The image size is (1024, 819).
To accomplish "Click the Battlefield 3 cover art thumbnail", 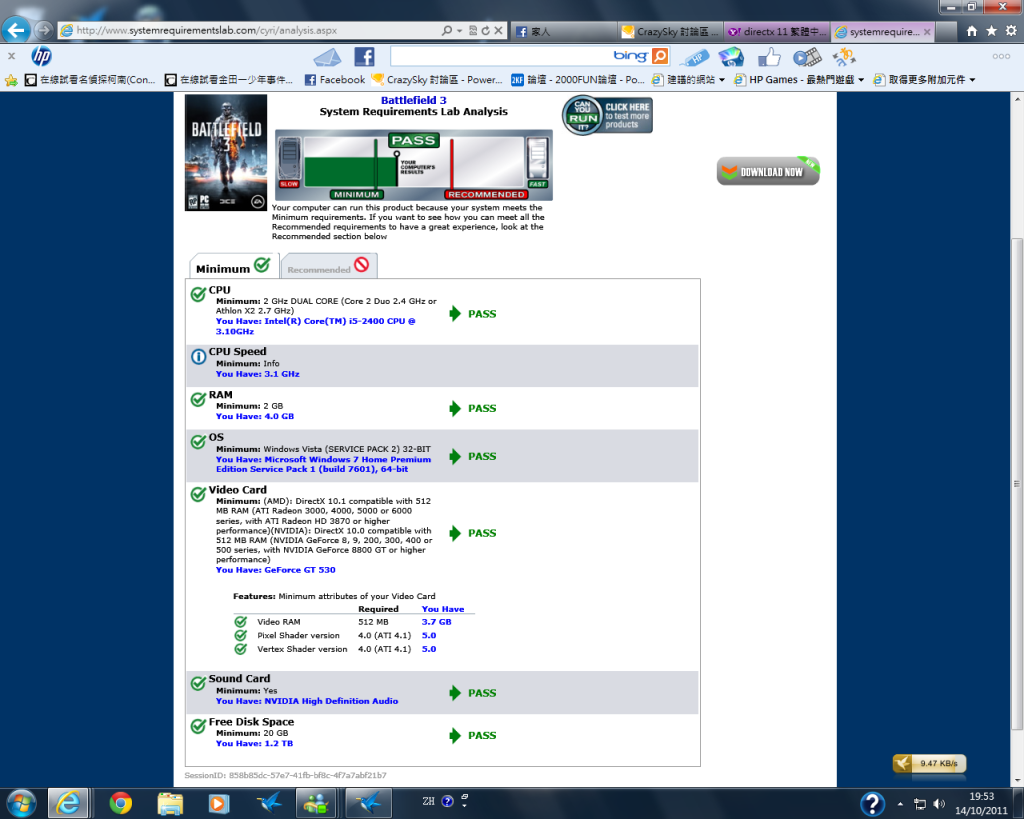I will click(x=227, y=152).
